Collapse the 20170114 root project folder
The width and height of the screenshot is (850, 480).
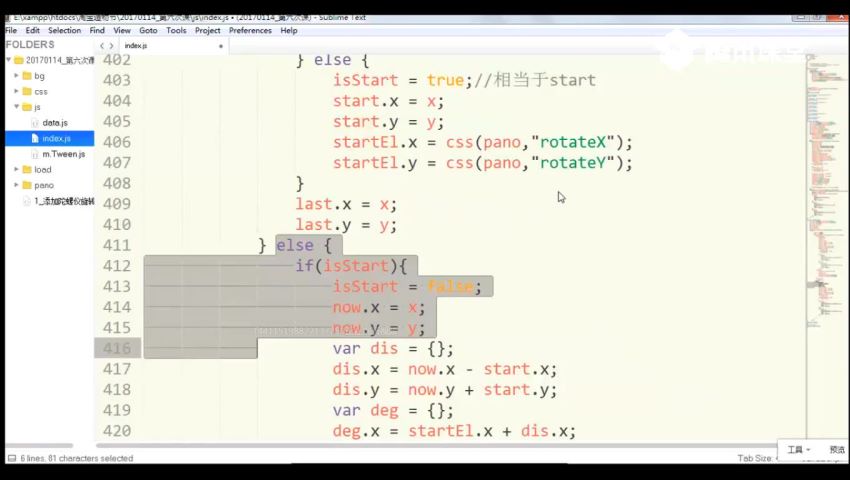pos(8,60)
